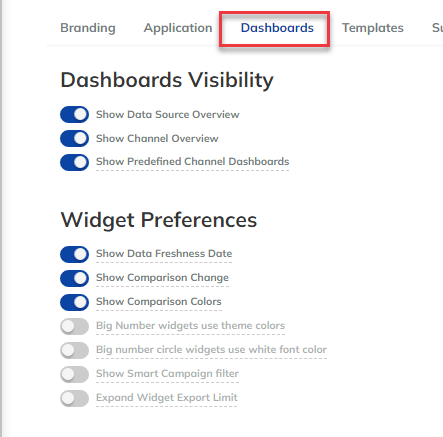
Task: Click the Expand Widget Export Limit label
Action: point(167,398)
